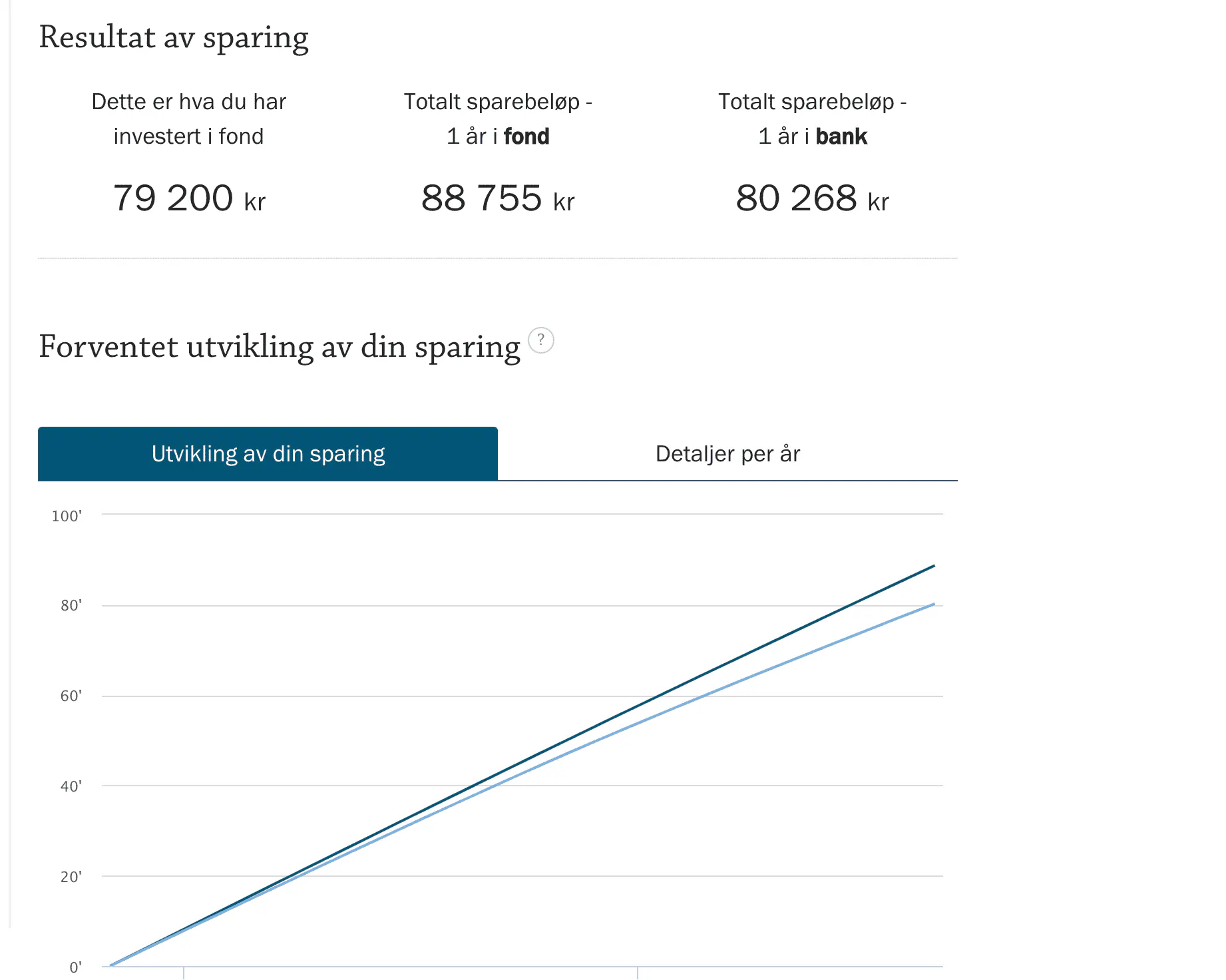
Task: Click the 88 755 kr fund total
Action: pos(498,198)
